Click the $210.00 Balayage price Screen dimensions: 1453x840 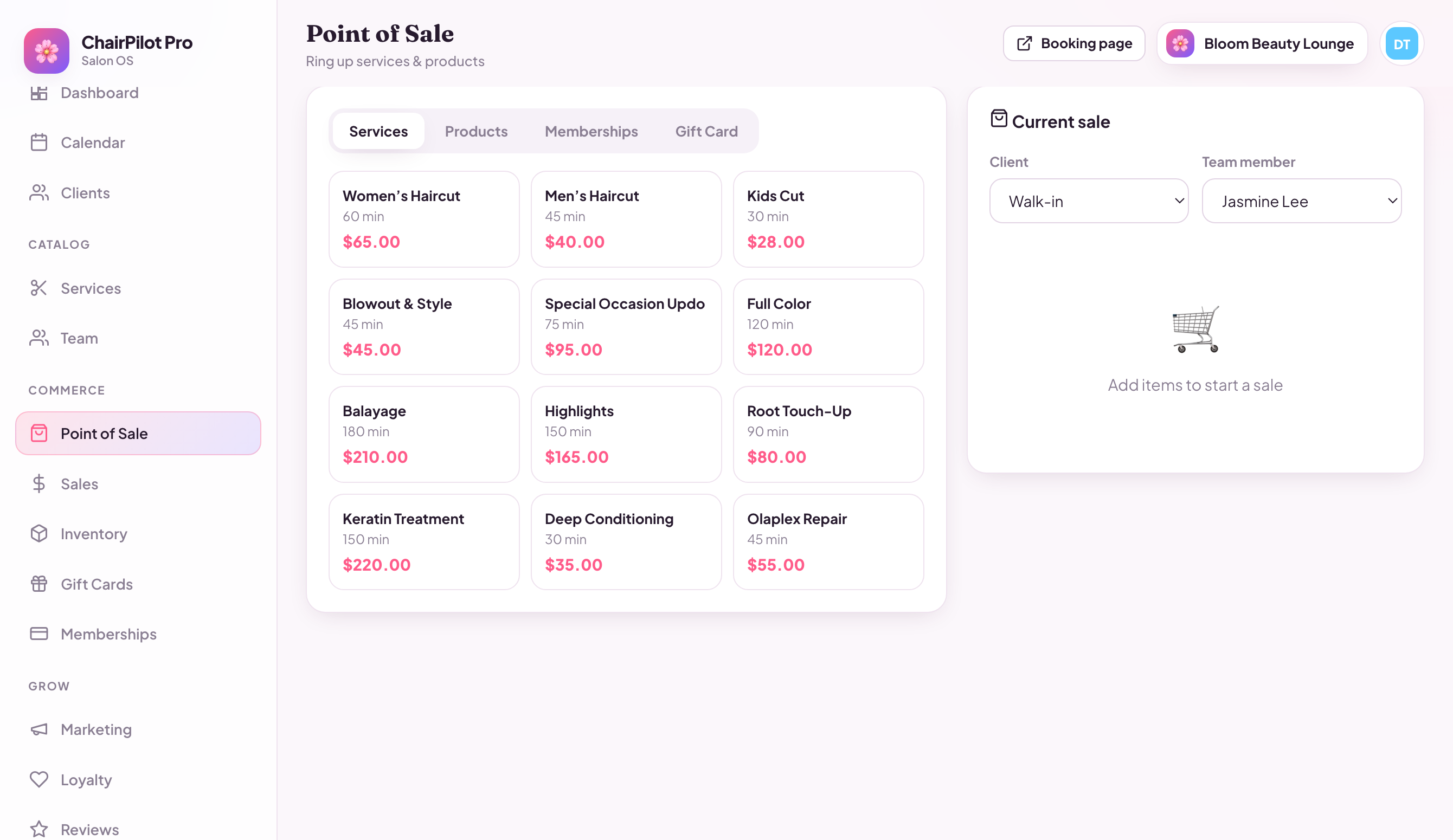click(375, 457)
